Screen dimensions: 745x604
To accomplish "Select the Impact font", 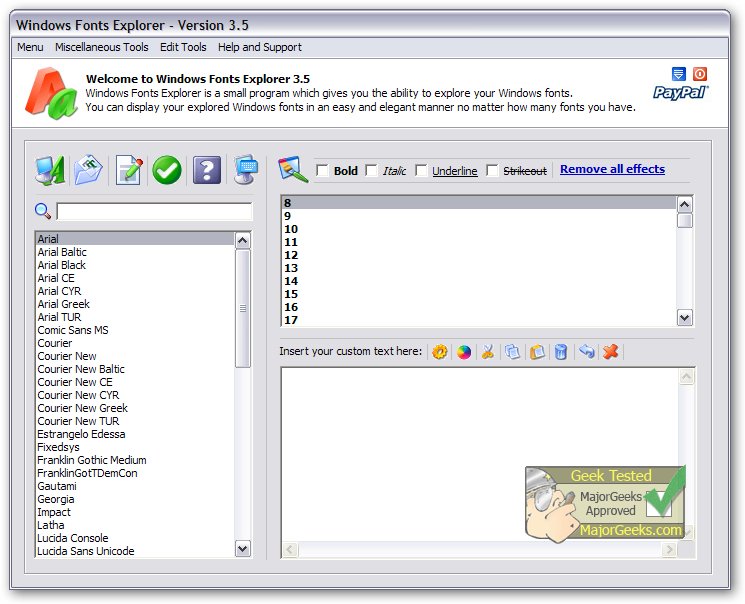I will point(135,512).
